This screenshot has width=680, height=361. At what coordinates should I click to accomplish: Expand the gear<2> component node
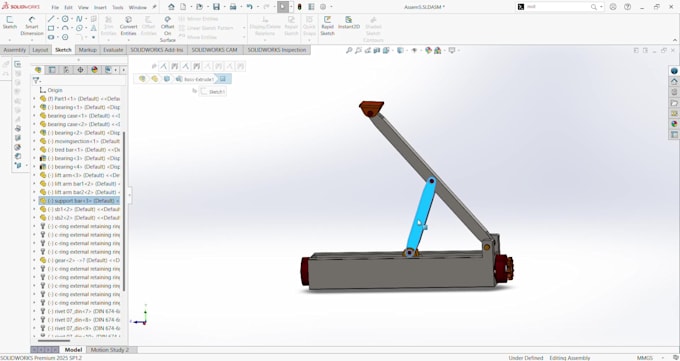(x=35, y=260)
